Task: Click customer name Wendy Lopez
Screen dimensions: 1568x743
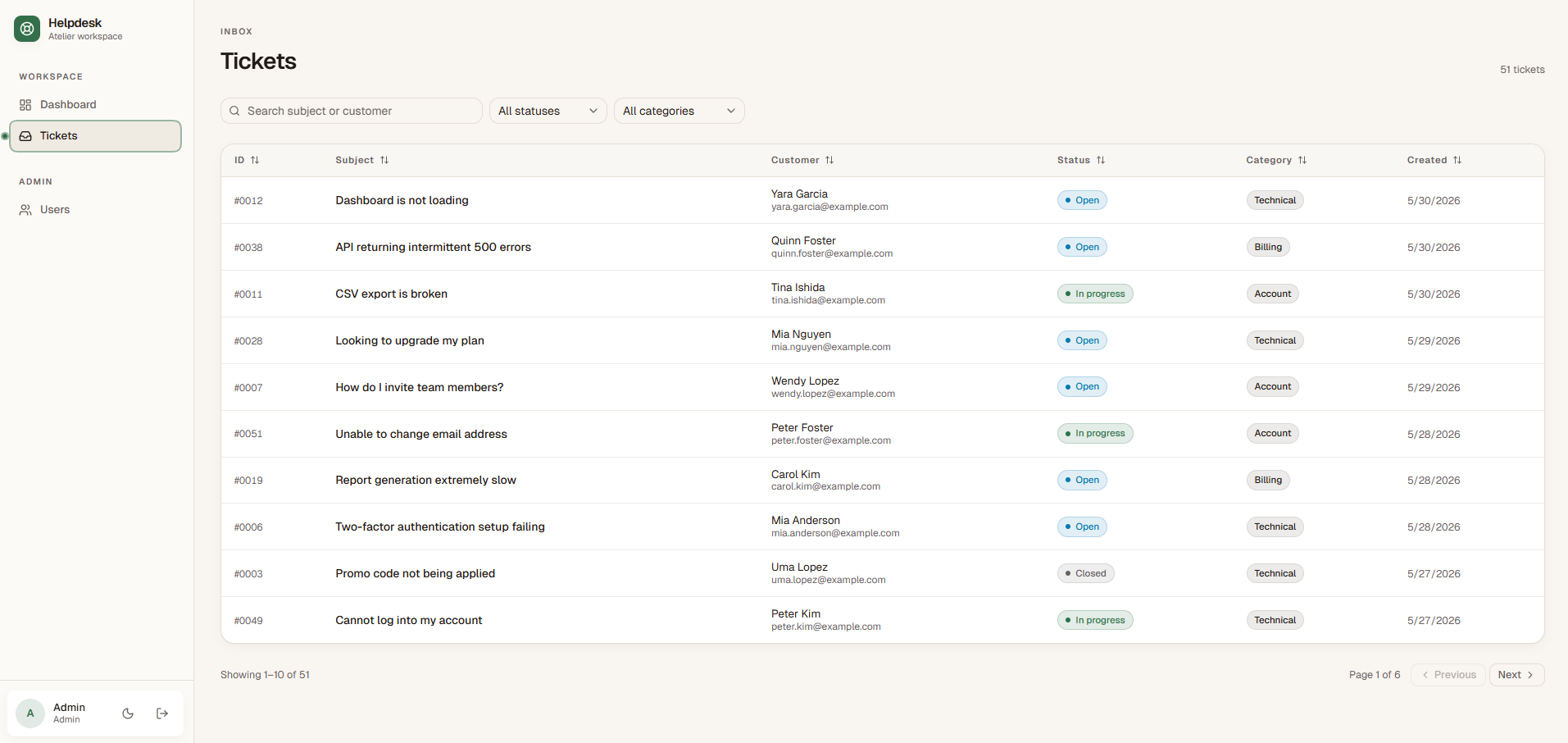Action: coord(805,381)
